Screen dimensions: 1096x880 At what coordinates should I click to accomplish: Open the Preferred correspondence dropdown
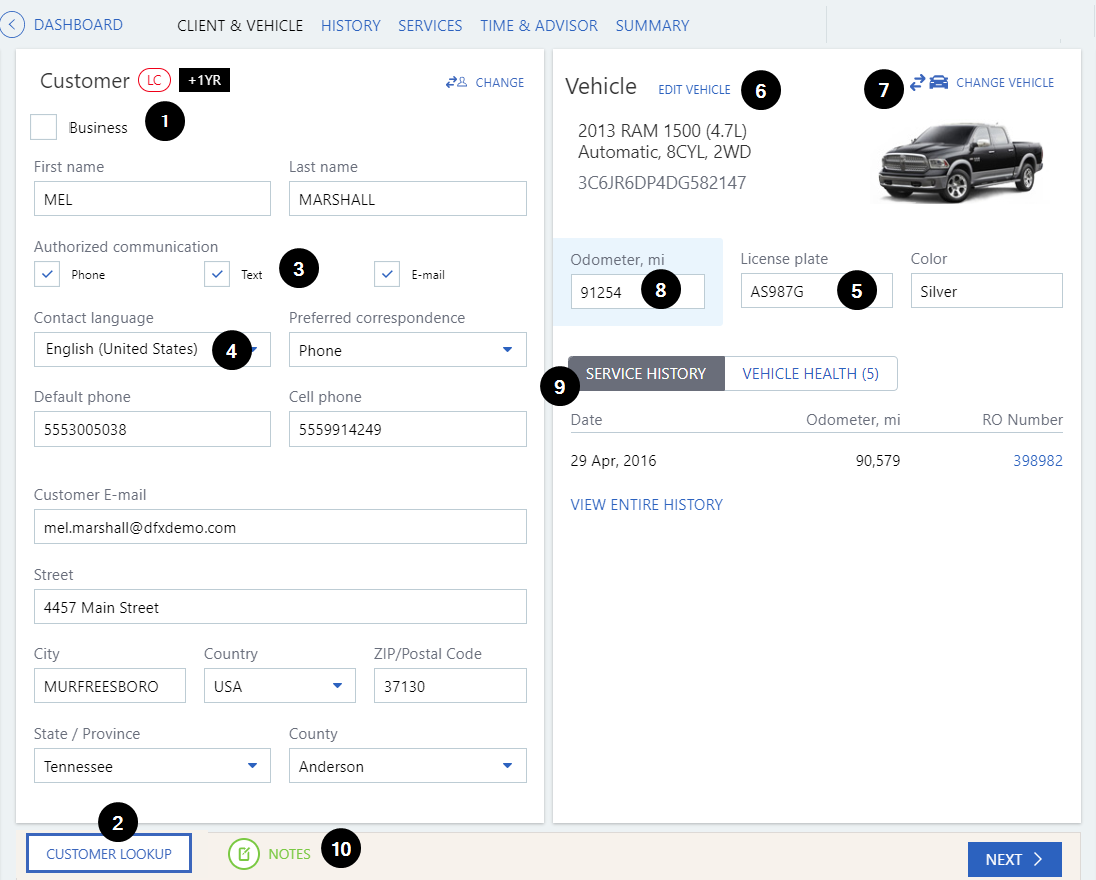pos(407,350)
